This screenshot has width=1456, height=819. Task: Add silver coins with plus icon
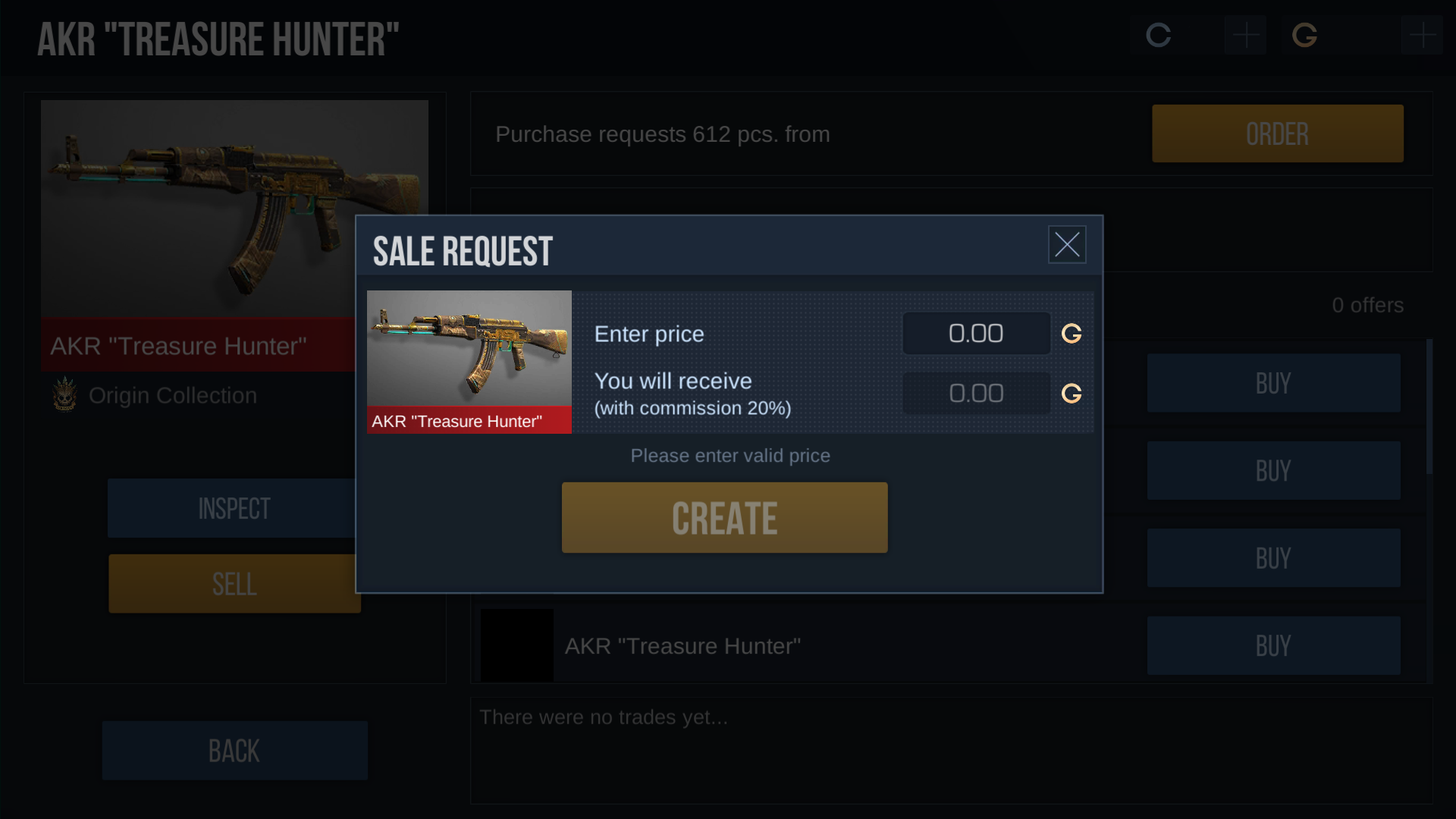tap(1245, 35)
